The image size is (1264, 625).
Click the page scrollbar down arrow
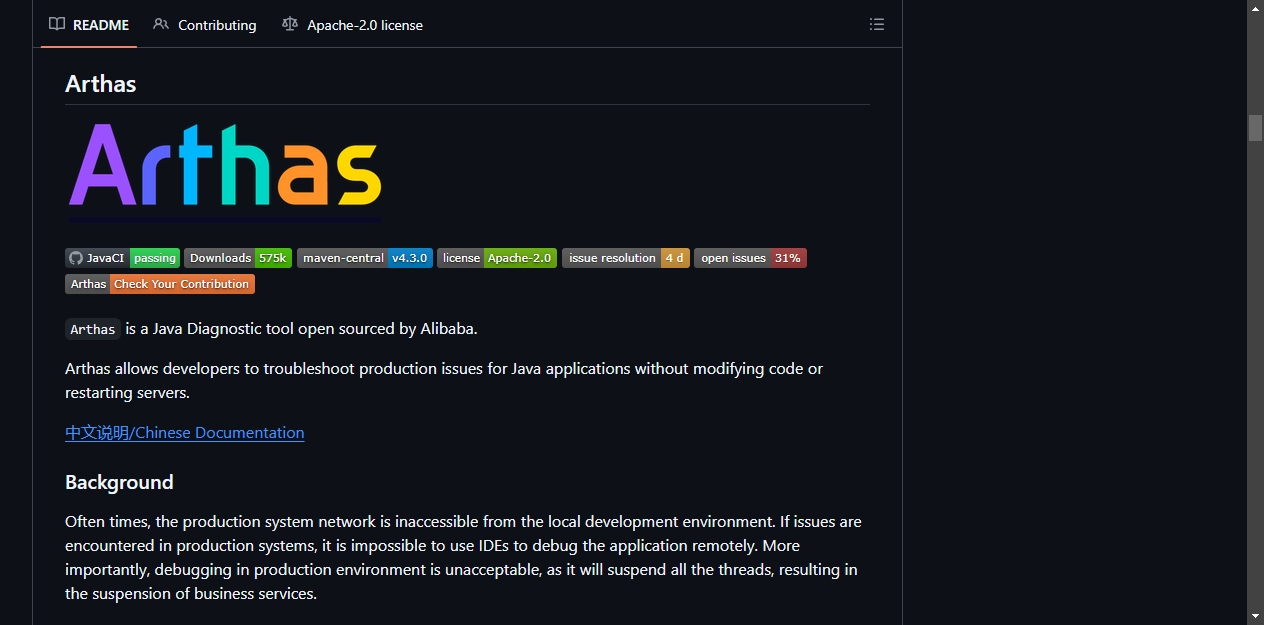(1255, 616)
